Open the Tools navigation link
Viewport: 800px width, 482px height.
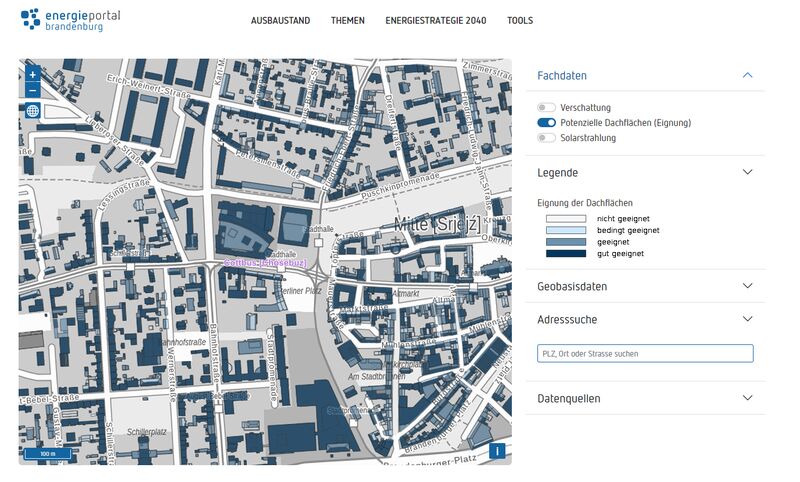pos(520,20)
